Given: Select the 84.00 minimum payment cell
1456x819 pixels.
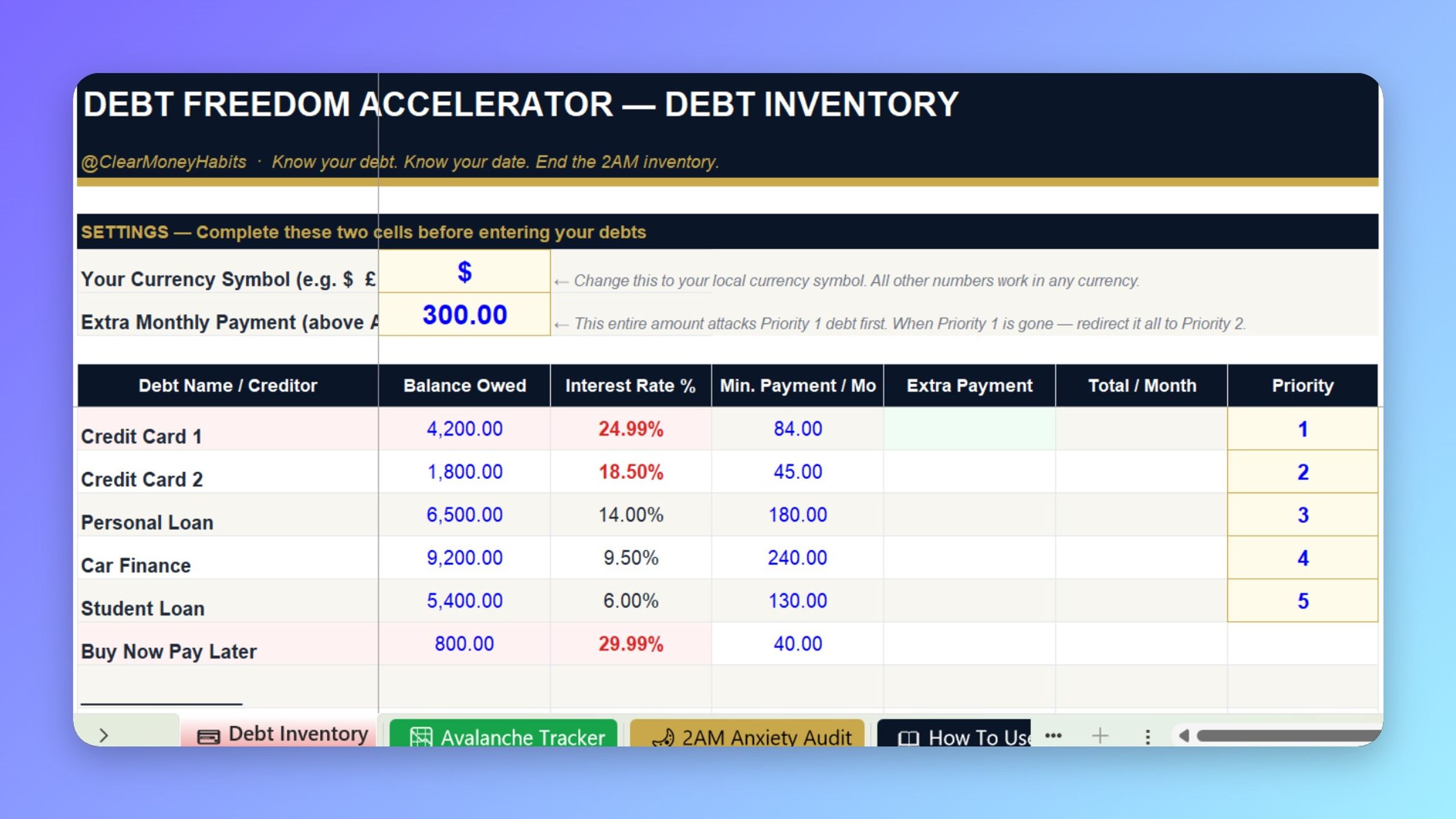Looking at the screenshot, I should tap(797, 429).
